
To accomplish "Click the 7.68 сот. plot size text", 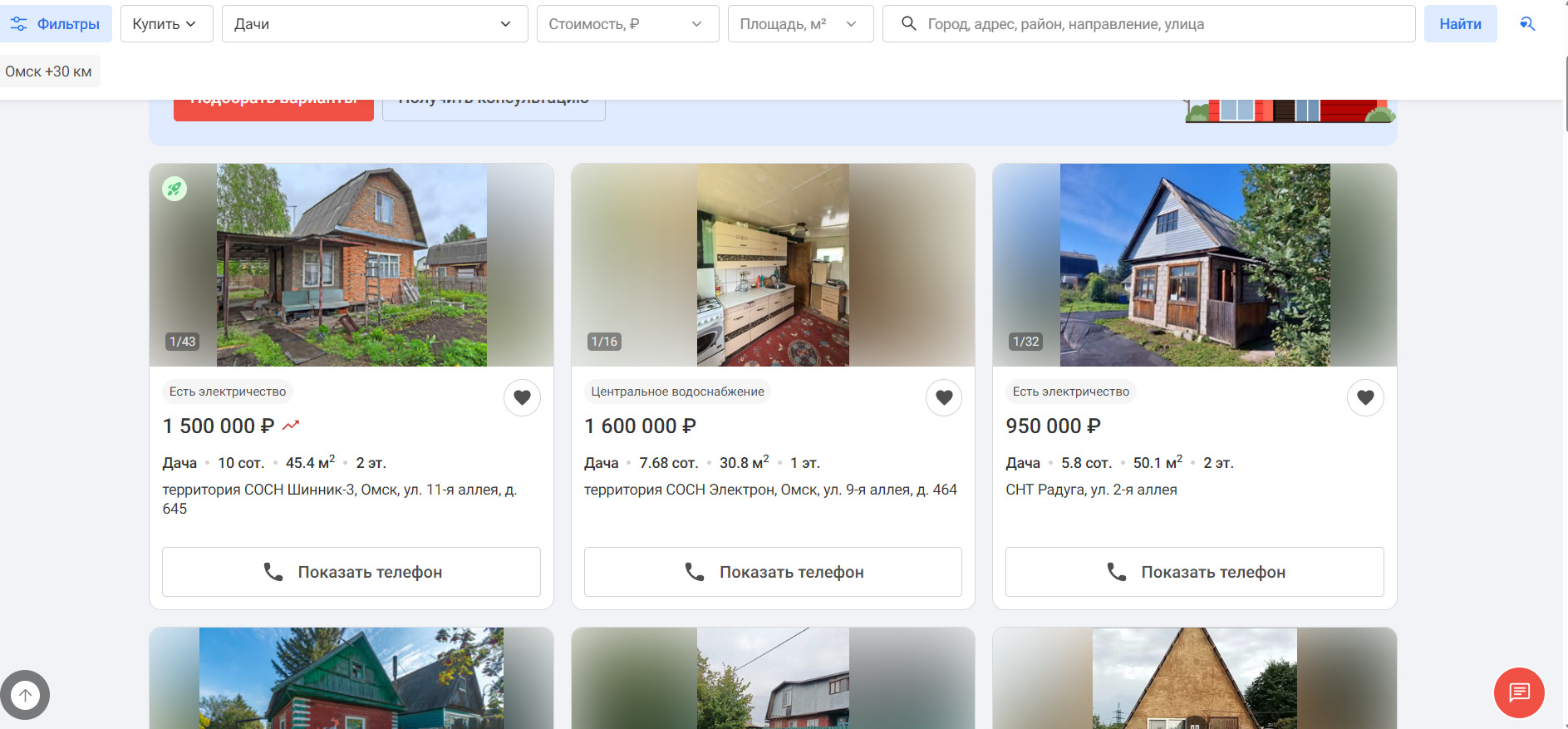I will [669, 463].
